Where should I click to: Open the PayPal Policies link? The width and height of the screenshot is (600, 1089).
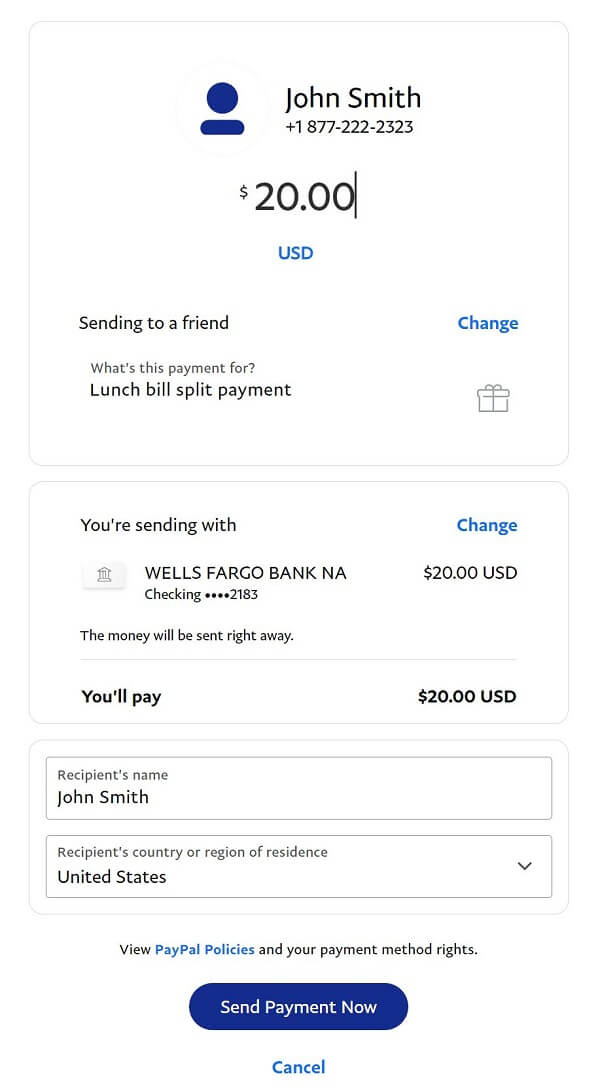205,949
